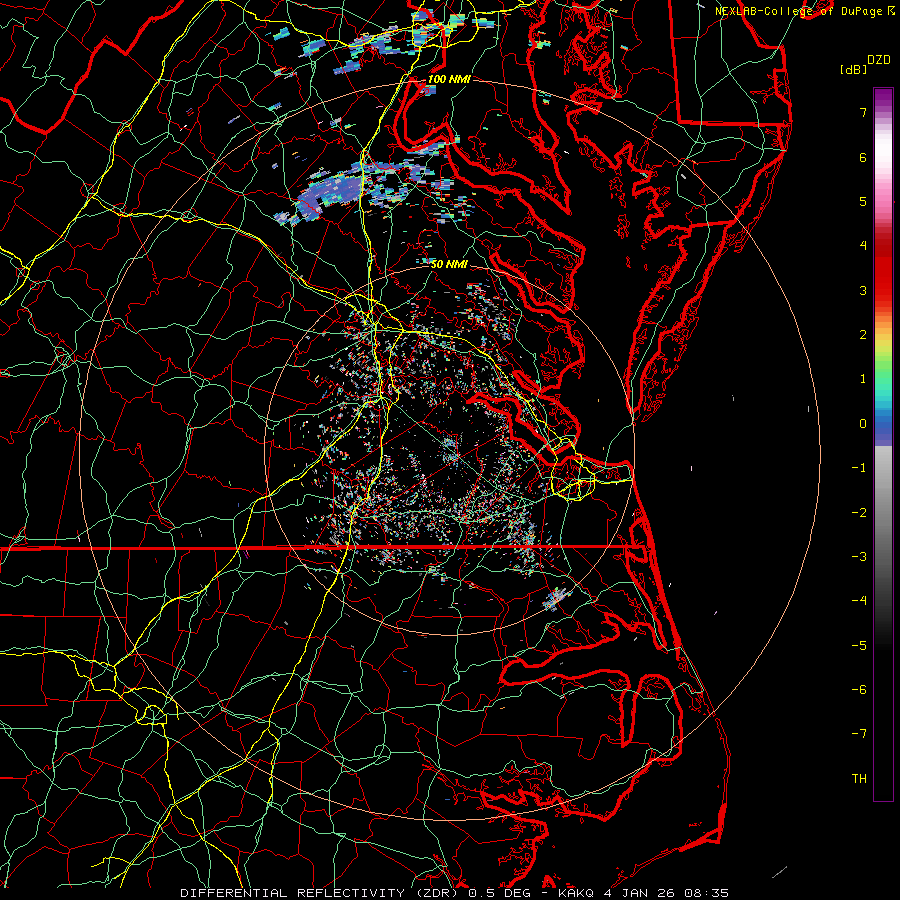
Task: Click the "5" value on the color scale
Action: click(863, 201)
